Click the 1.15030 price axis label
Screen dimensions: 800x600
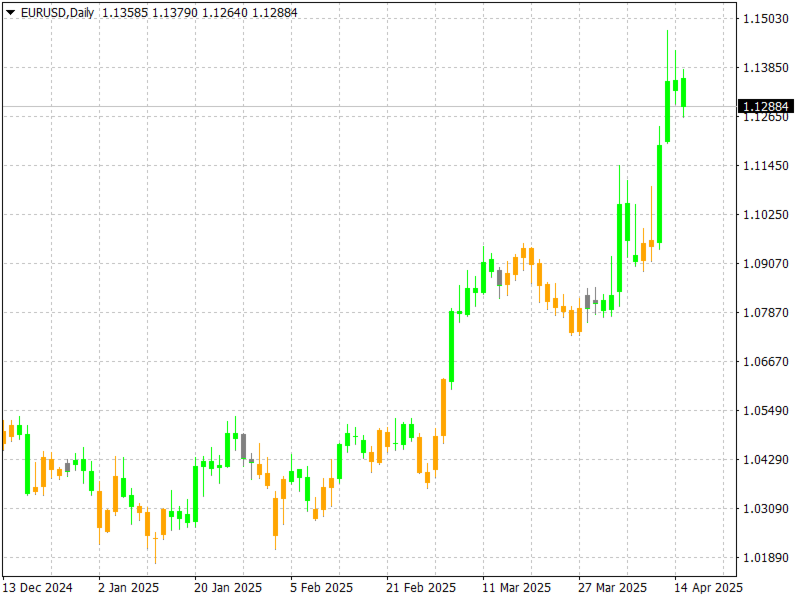(x=766, y=19)
